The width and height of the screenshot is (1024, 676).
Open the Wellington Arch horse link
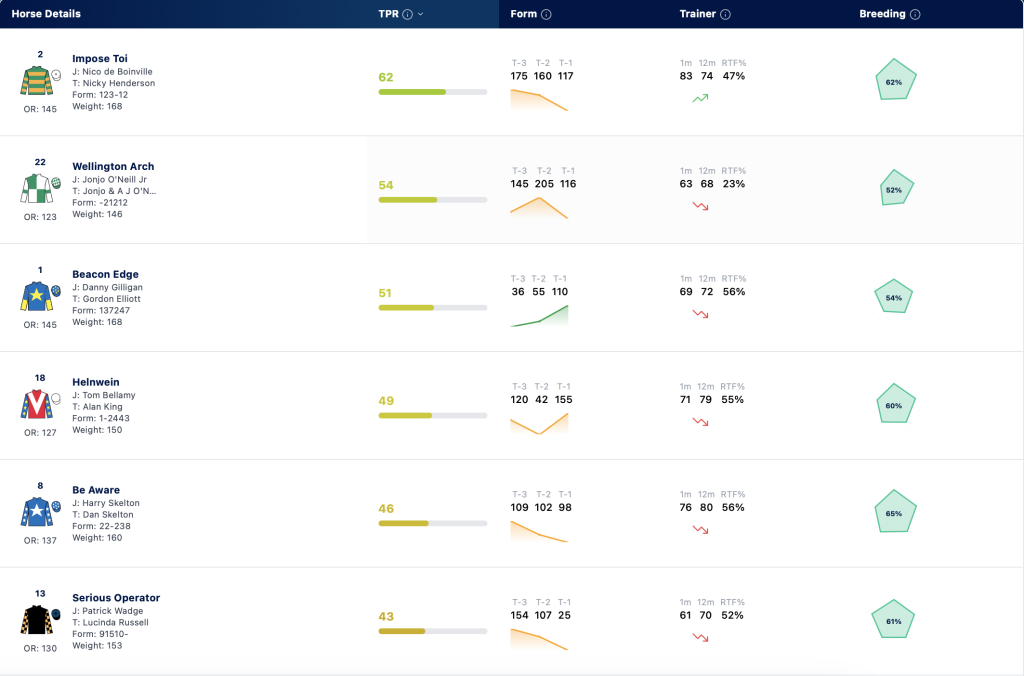113,166
